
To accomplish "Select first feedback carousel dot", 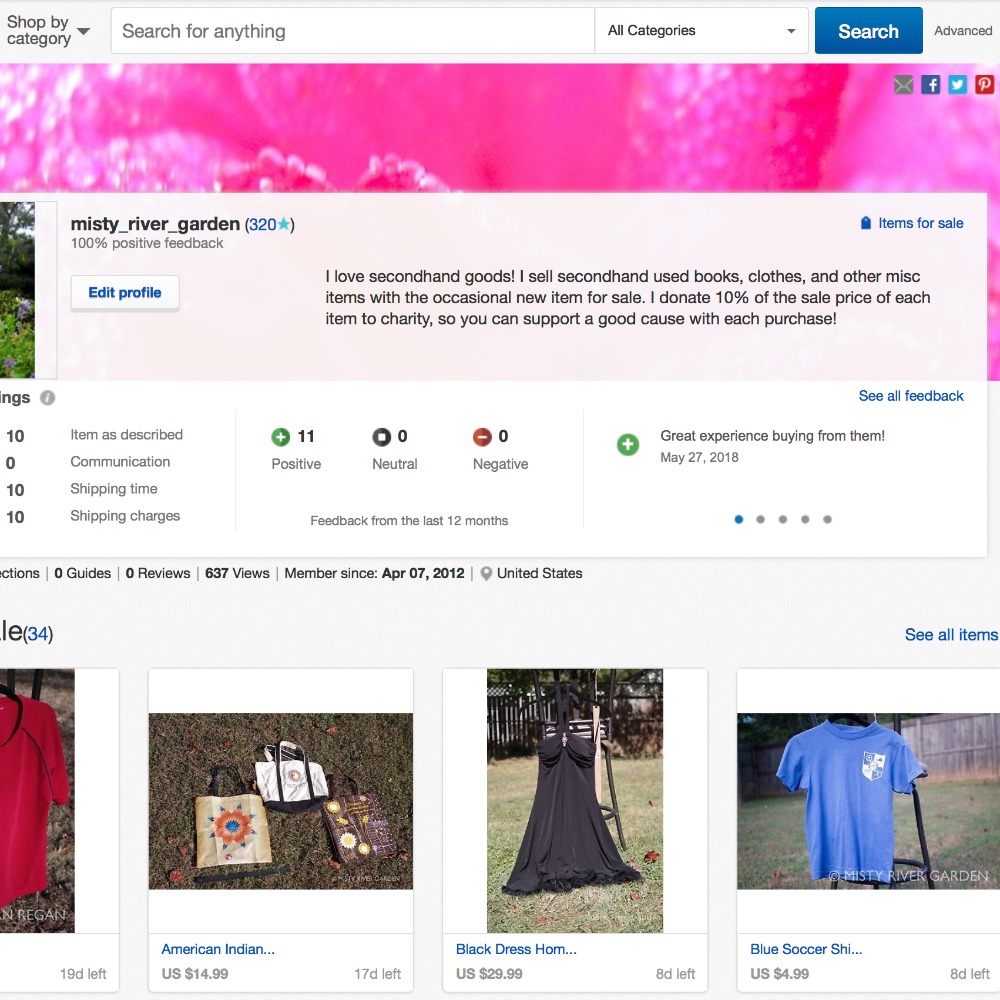I will pos(739,519).
